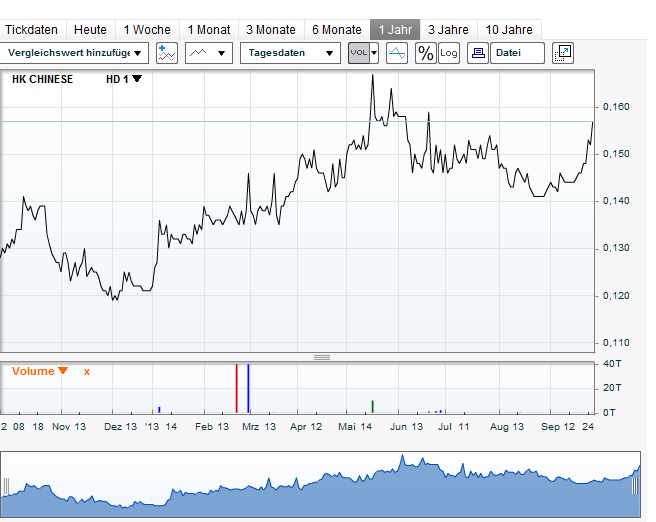Toggle Log scale button
This screenshot has width=656, height=522.
448,53
